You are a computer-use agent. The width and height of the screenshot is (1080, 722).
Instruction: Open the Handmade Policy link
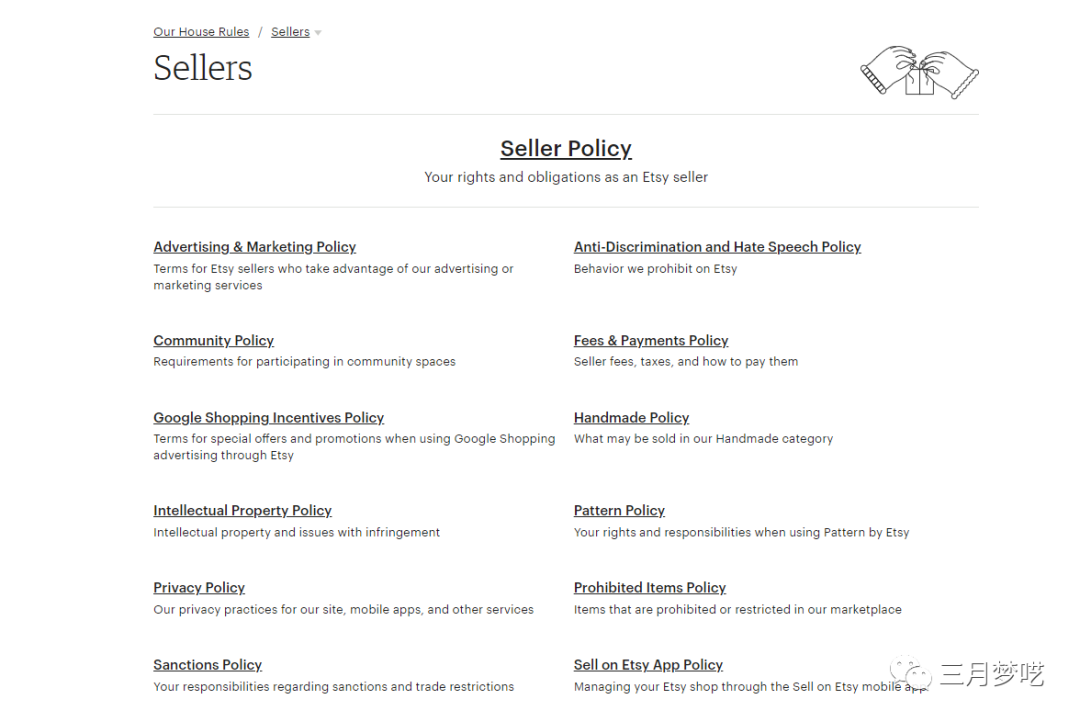point(632,417)
